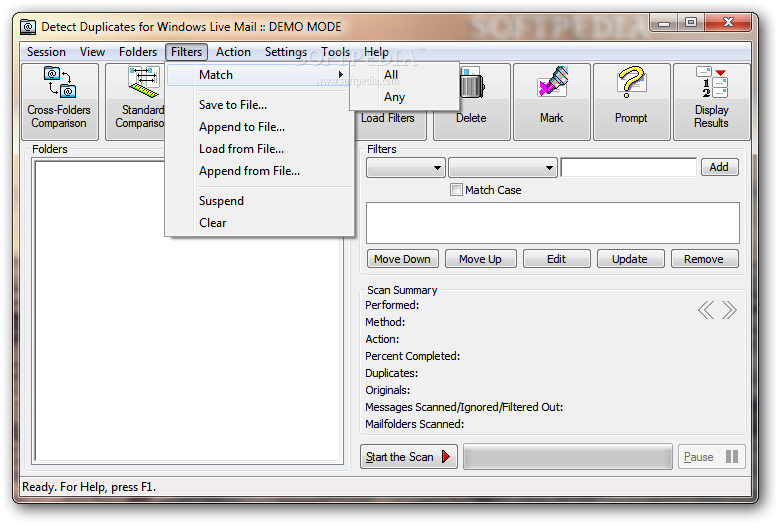The width and height of the screenshot is (779, 524).
Task: Choose Any in Match submenu
Action: coord(404,97)
